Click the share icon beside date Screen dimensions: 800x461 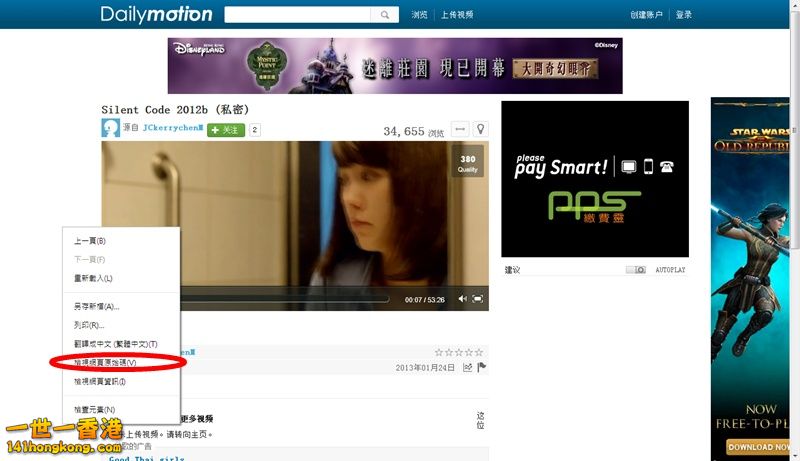pyautogui.click(x=467, y=368)
